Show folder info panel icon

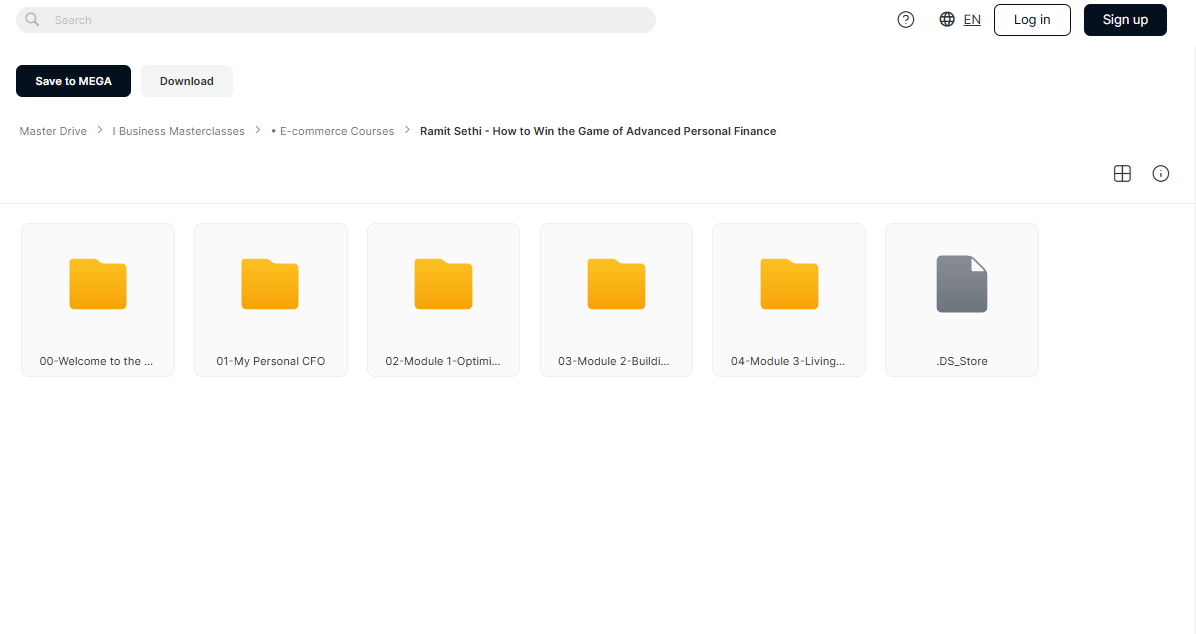pyautogui.click(x=1160, y=174)
